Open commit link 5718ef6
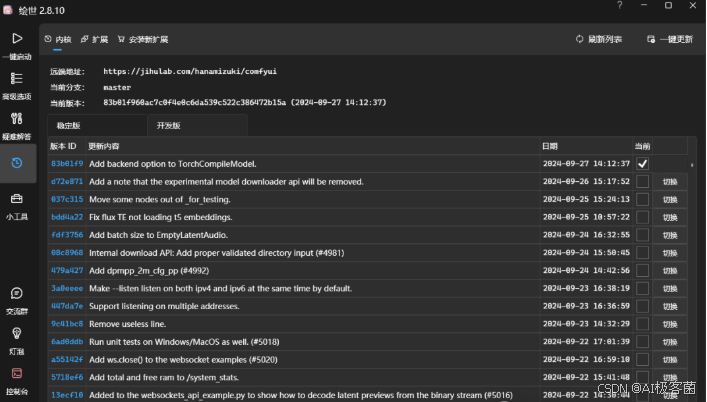Screen dimensions: 707x402 tap(67, 377)
